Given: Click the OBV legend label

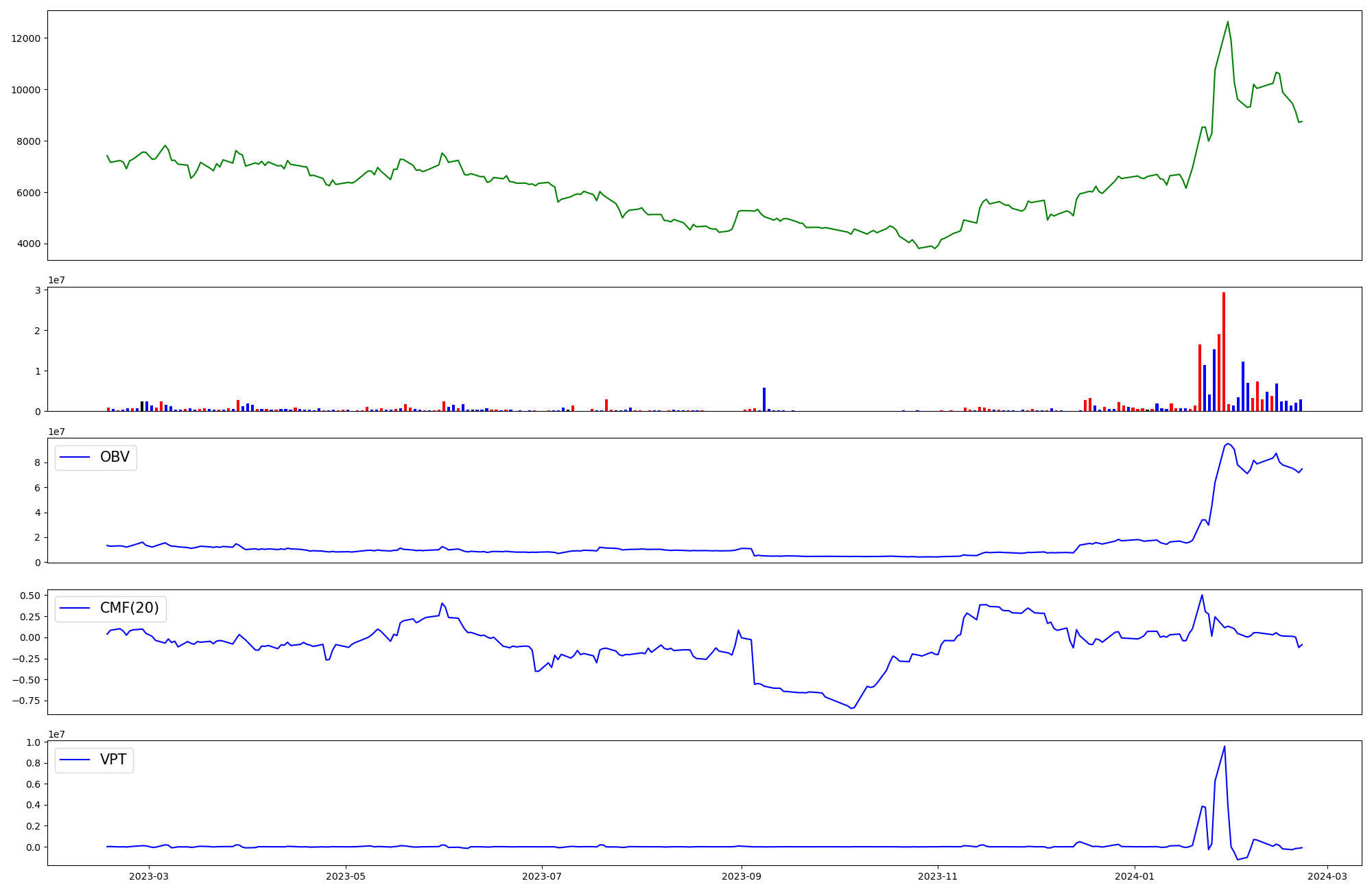Looking at the screenshot, I should (115, 458).
